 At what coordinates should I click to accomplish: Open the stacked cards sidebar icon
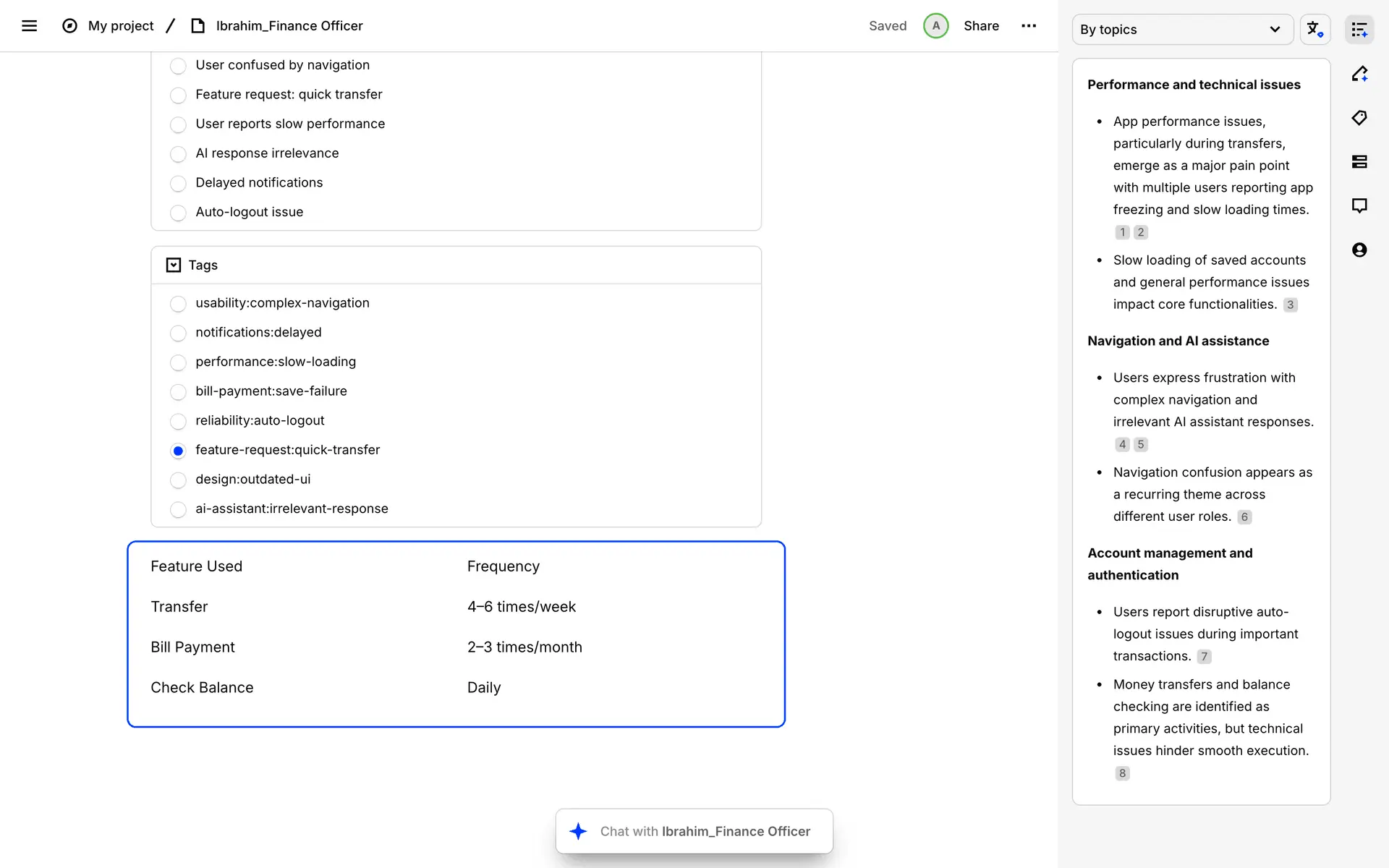1359,162
